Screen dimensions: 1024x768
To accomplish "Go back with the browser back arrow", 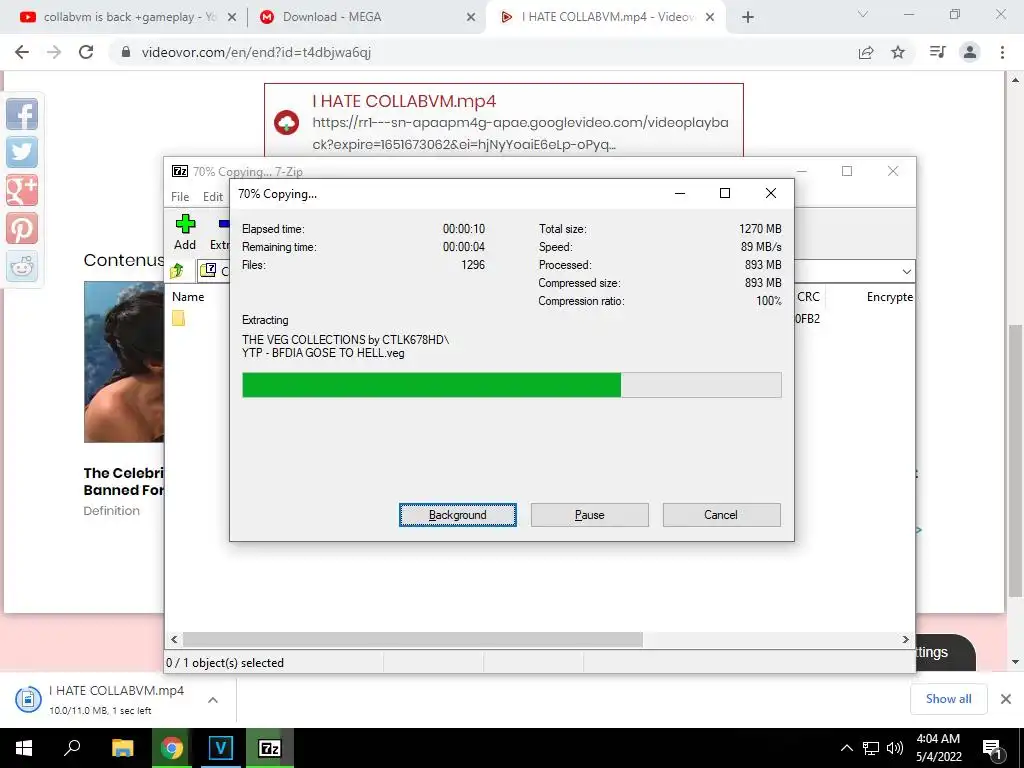I will [22, 52].
